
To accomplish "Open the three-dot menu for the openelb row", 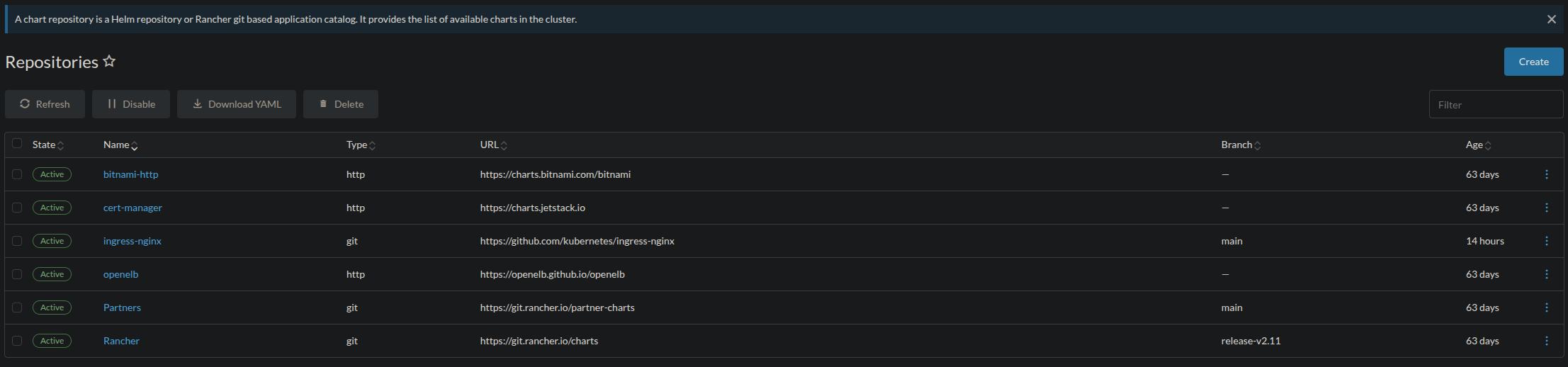I will pyautogui.click(x=1546, y=274).
